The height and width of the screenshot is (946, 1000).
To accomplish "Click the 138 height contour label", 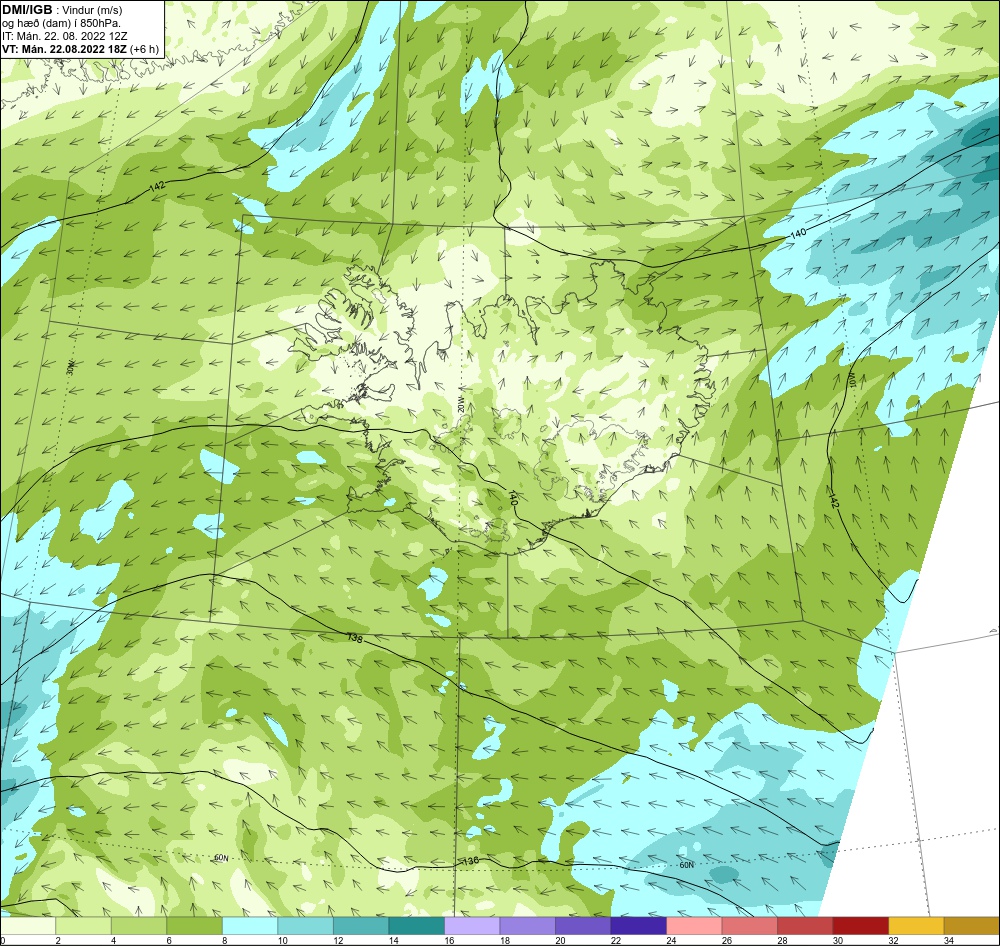I will click(355, 637).
